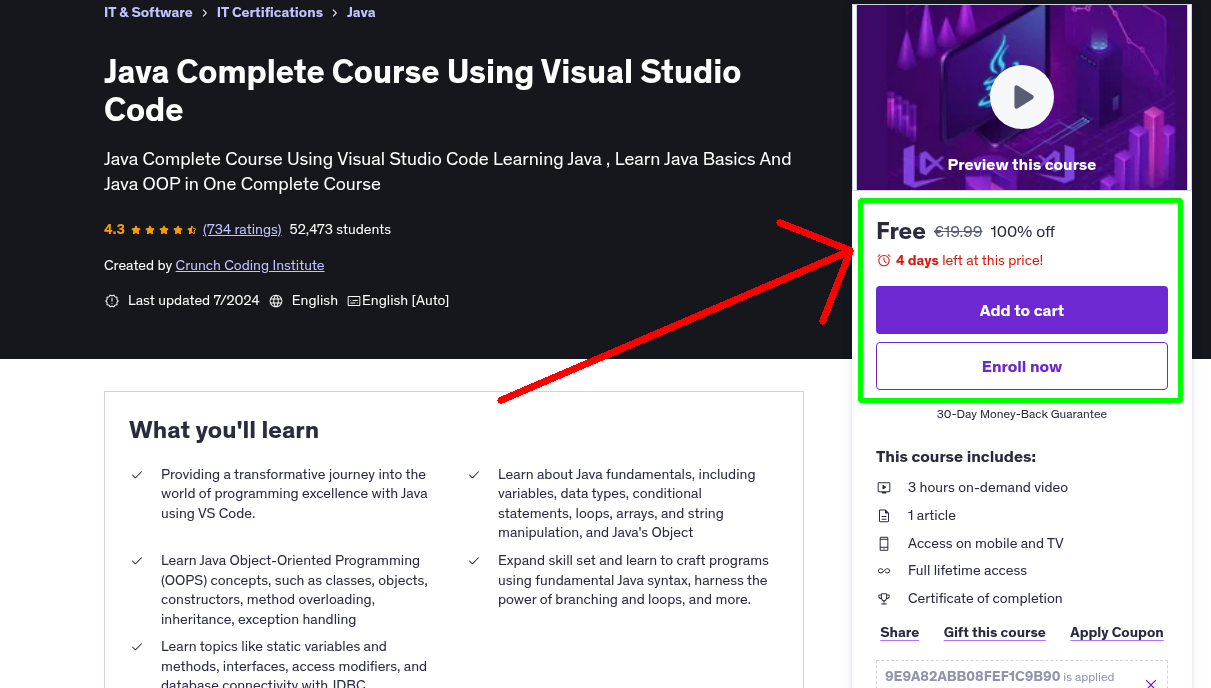Image resolution: width=1211 pixels, height=688 pixels.
Task: Click the 'Free' price label
Action: tap(901, 231)
